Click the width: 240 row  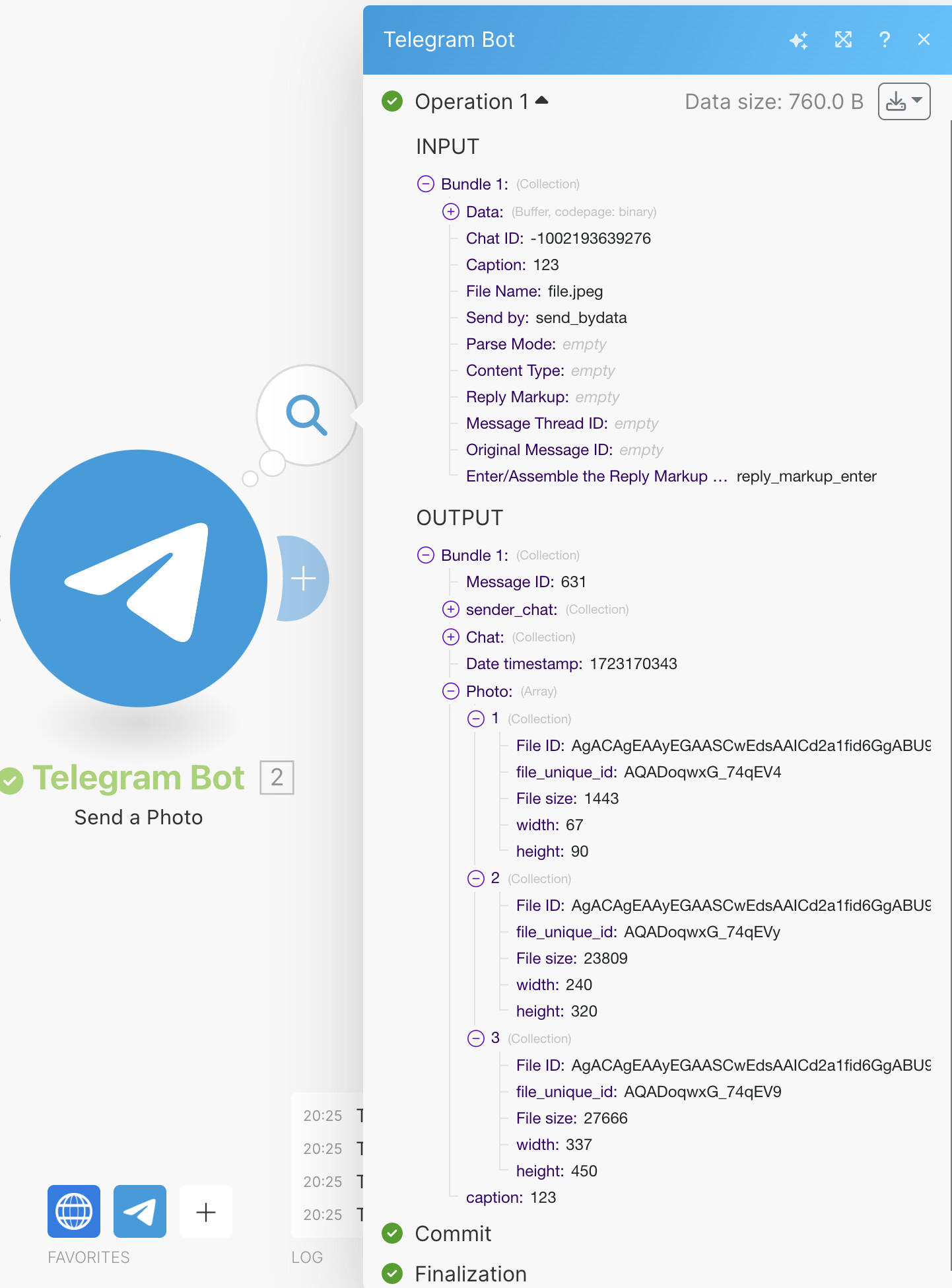(x=554, y=985)
